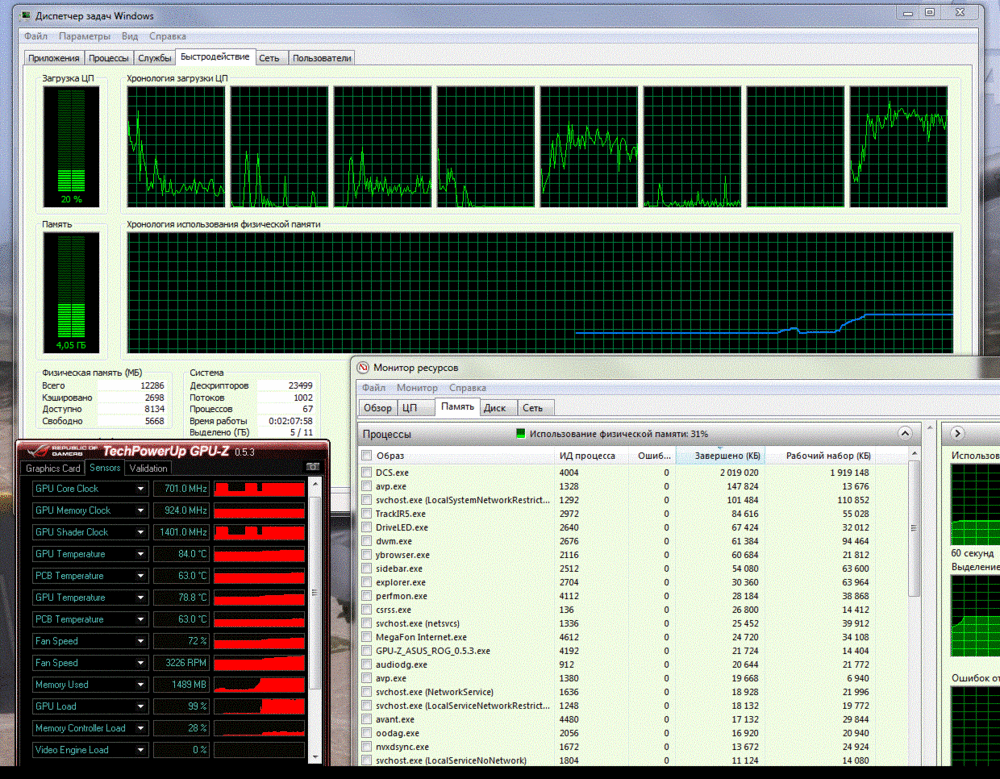This screenshot has height=779, width=1000.
Task: Click the GPU Load red sensor graph
Action: pos(260,707)
